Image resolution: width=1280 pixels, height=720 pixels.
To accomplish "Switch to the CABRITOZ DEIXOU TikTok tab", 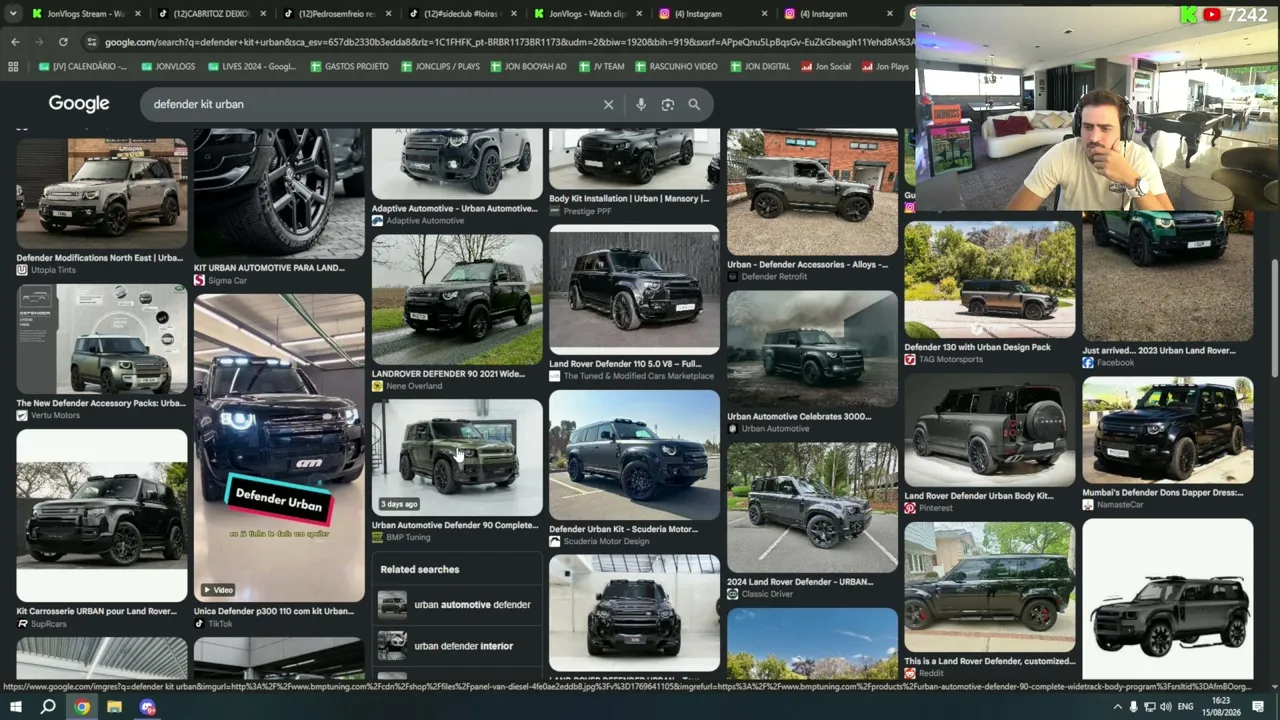I will (210, 14).
